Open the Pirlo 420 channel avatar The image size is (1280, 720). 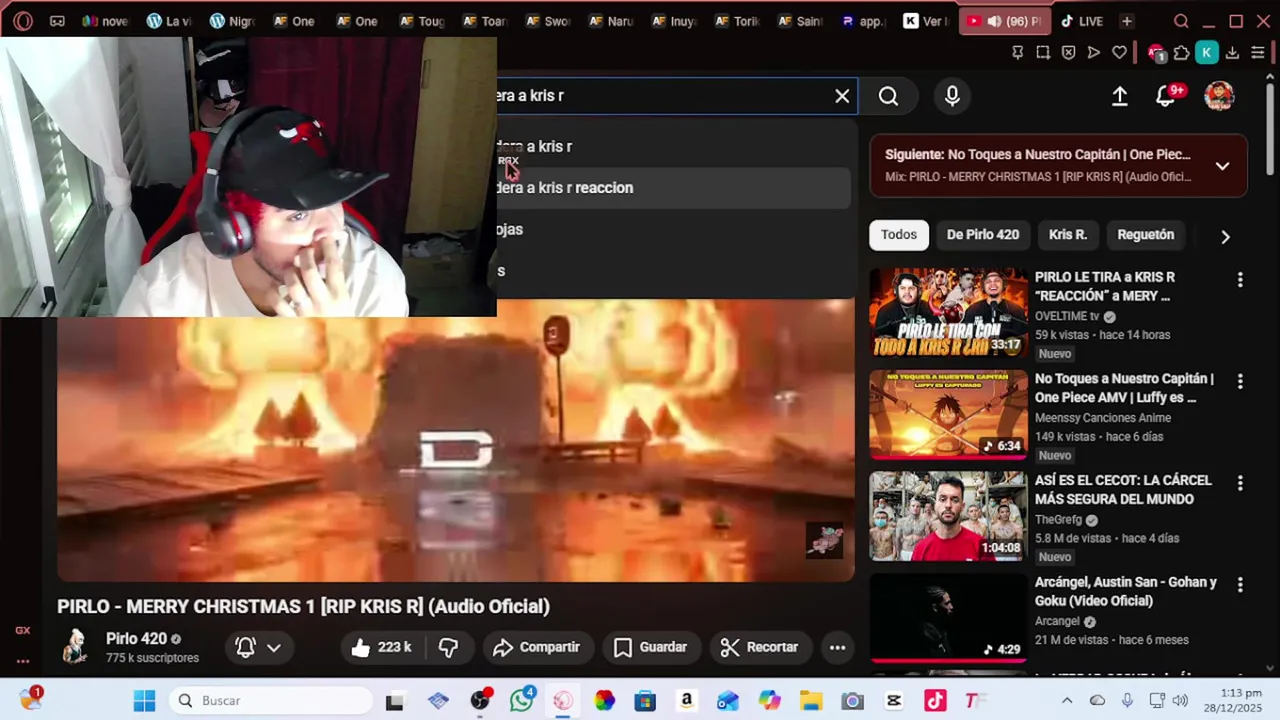[75, 646]
